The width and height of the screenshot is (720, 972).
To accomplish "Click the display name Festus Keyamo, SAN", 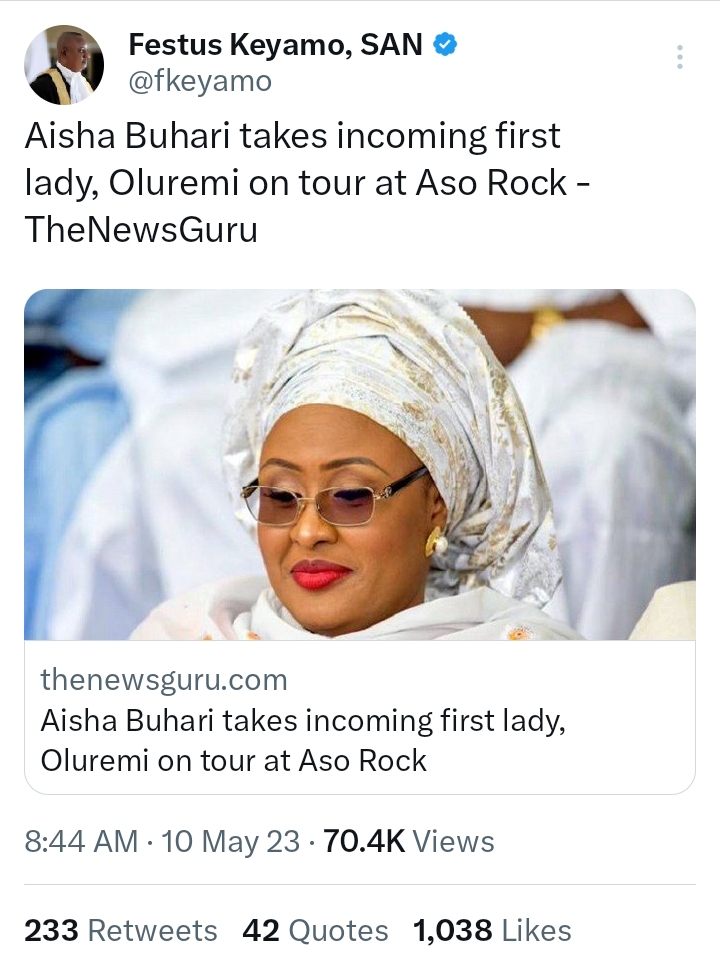I will click(275, 45).
